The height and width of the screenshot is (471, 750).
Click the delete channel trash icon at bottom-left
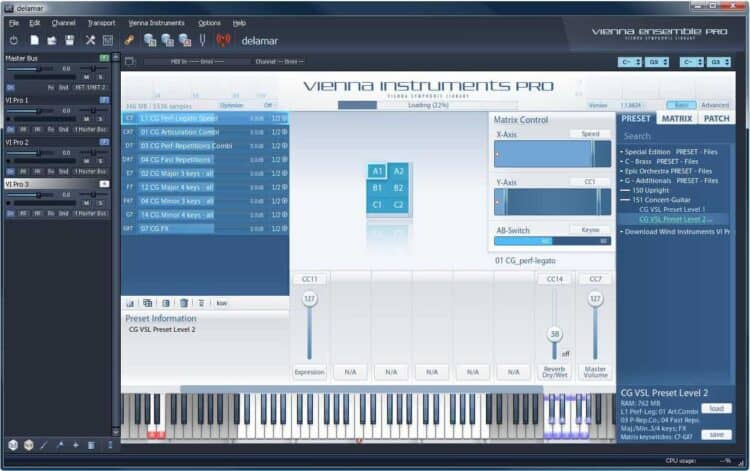91,444
